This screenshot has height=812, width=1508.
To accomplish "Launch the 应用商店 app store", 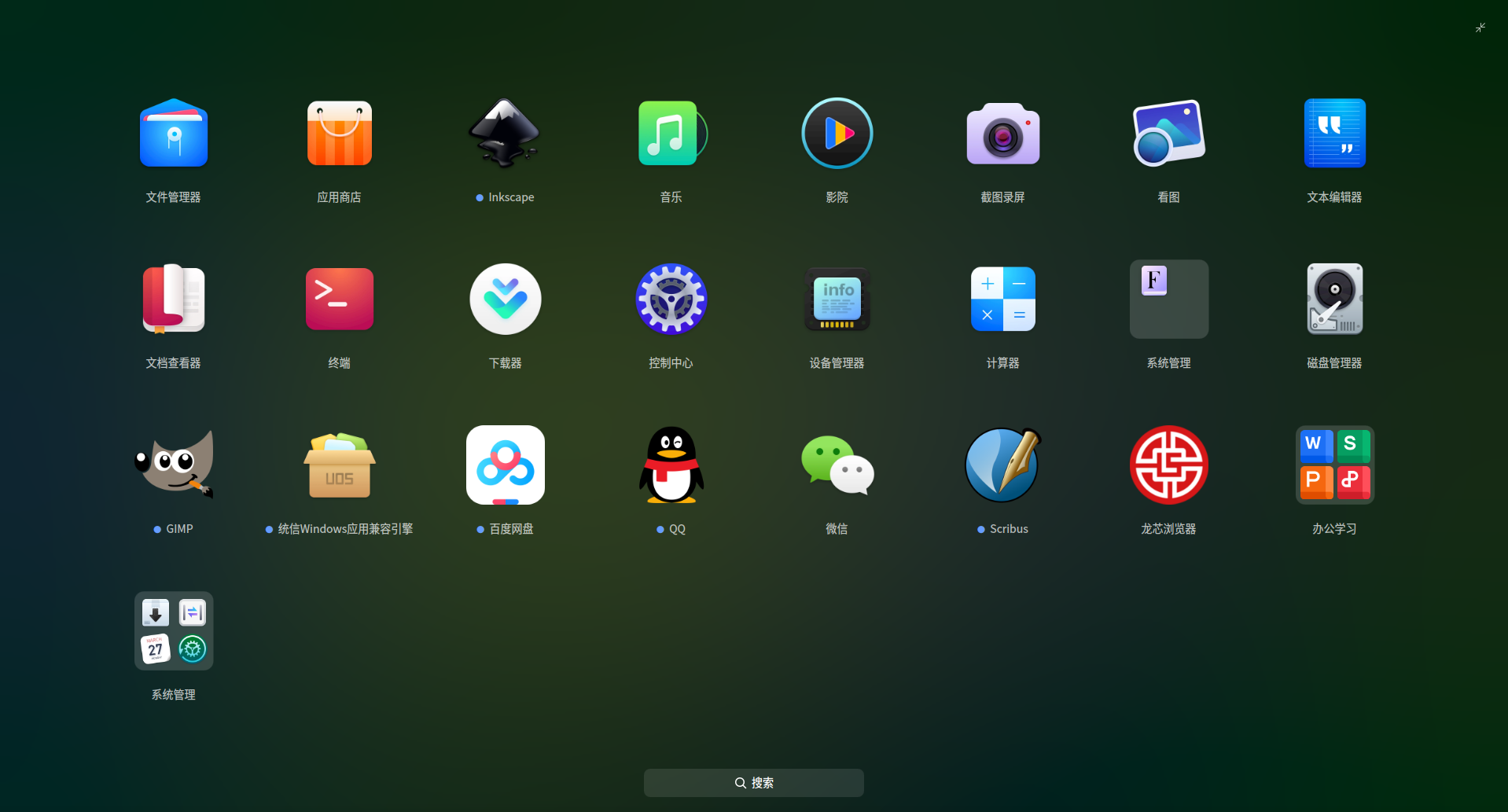I will pos(340,133).
